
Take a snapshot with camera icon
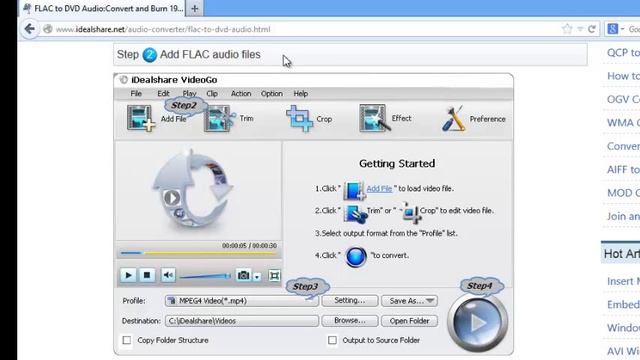244,275
